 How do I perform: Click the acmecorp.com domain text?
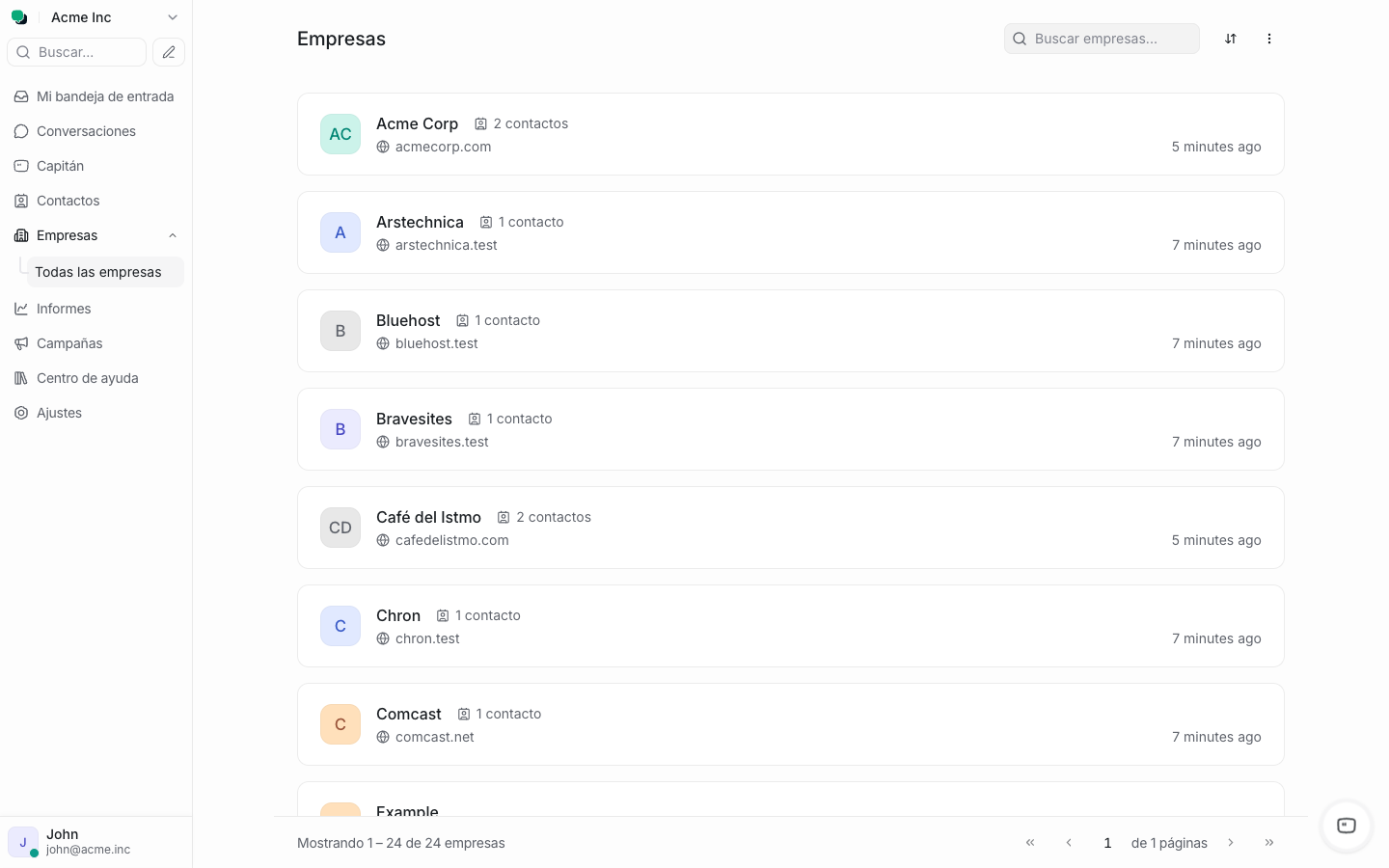pos(443,147)
